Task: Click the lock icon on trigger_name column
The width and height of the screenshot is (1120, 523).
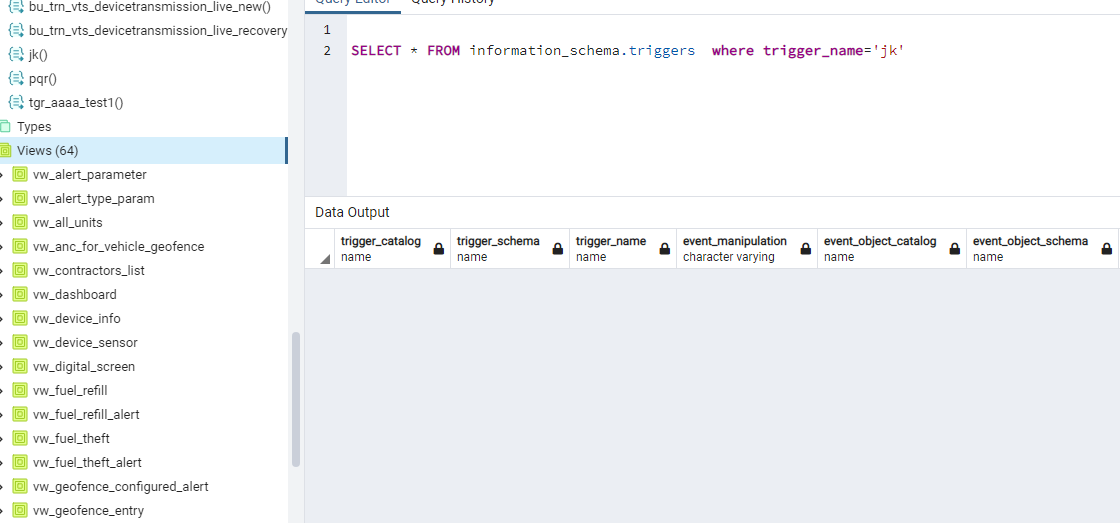Action: click(x=664, y=249)
